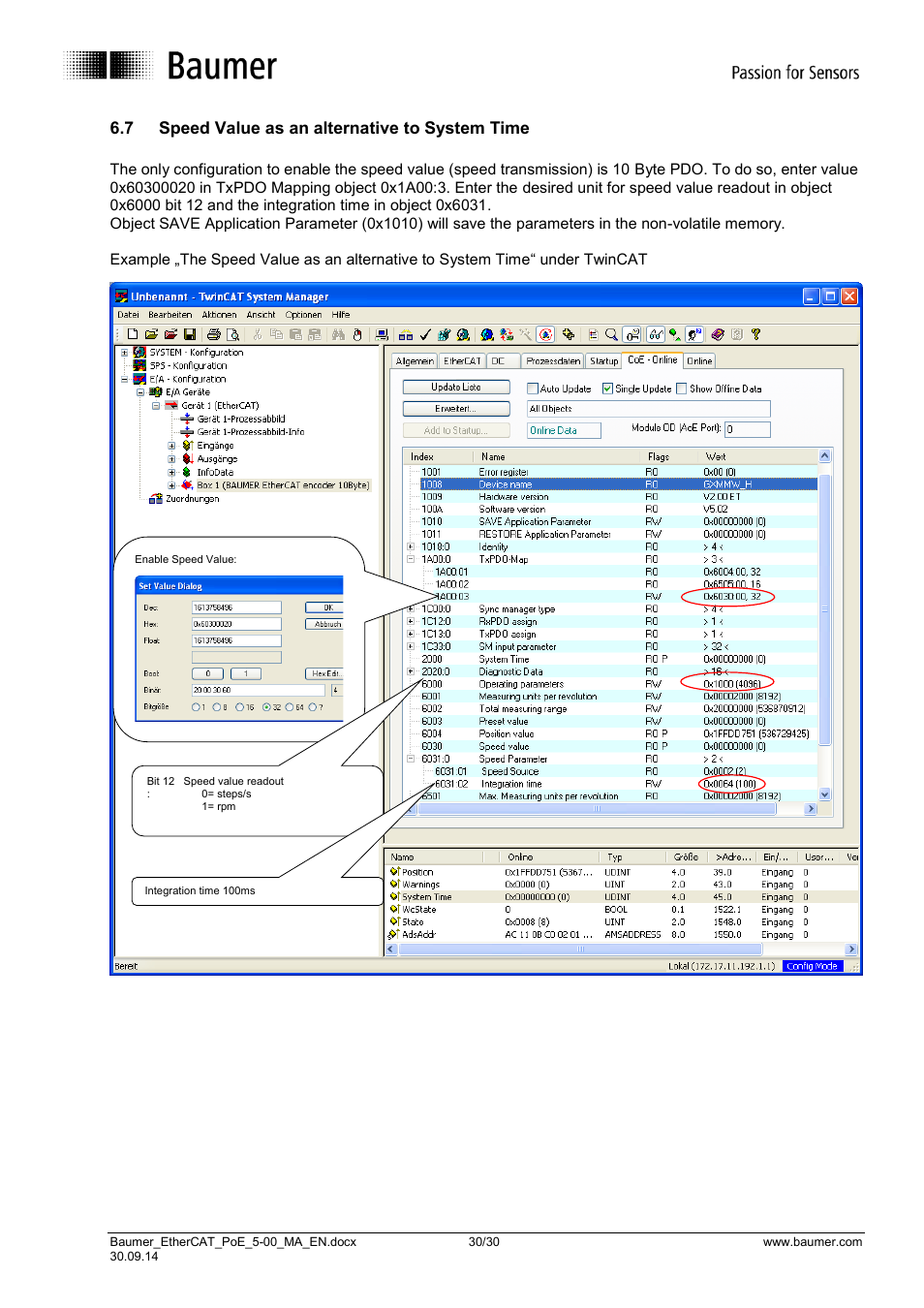Image resolution: width=924 pixels, height=1308 pixels.
Task: Click the bottom variable list horizontal scrollbar
Action: click(622, 950)
